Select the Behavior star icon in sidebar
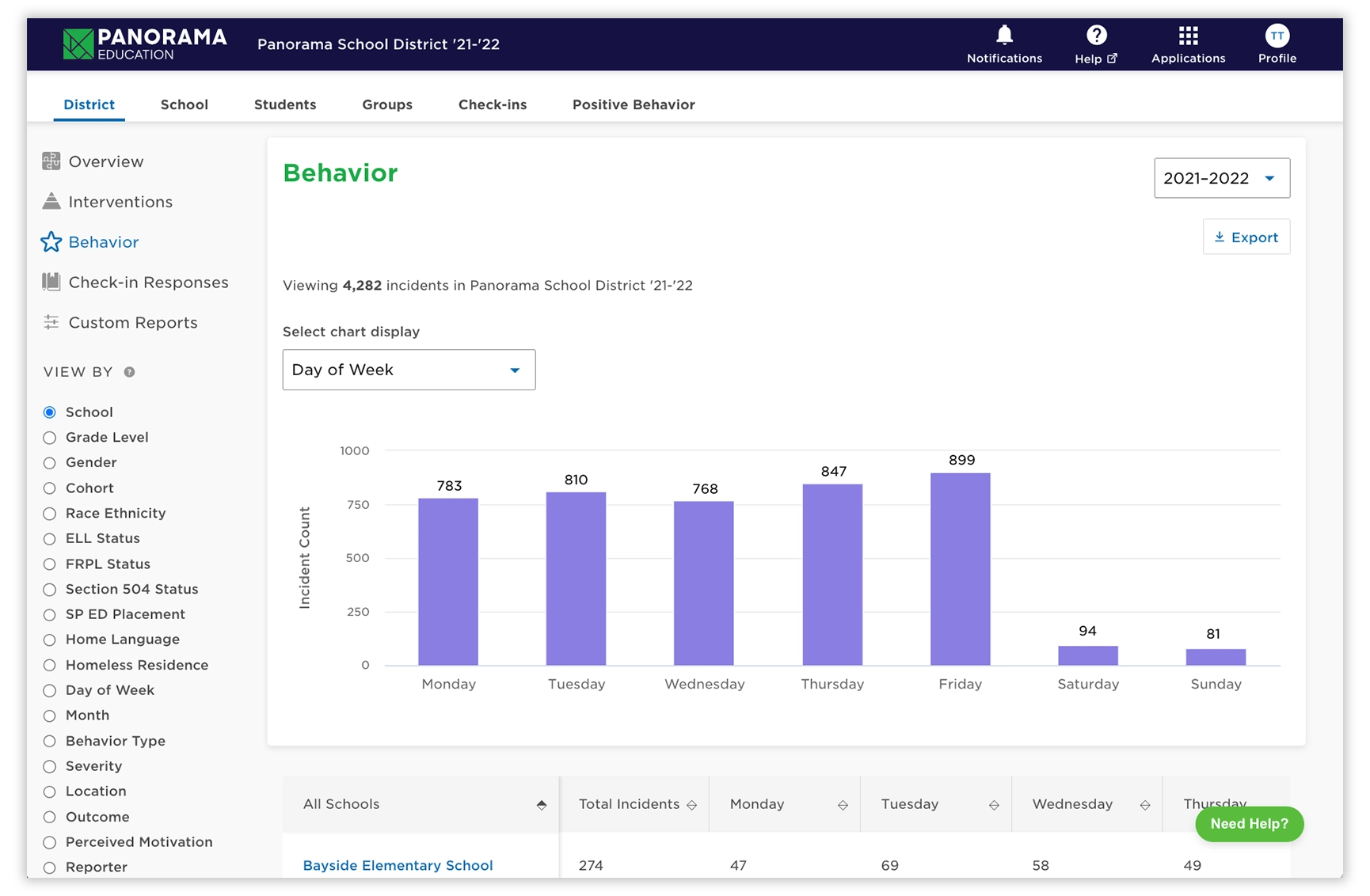The image size is (1370, 896). 51,241
